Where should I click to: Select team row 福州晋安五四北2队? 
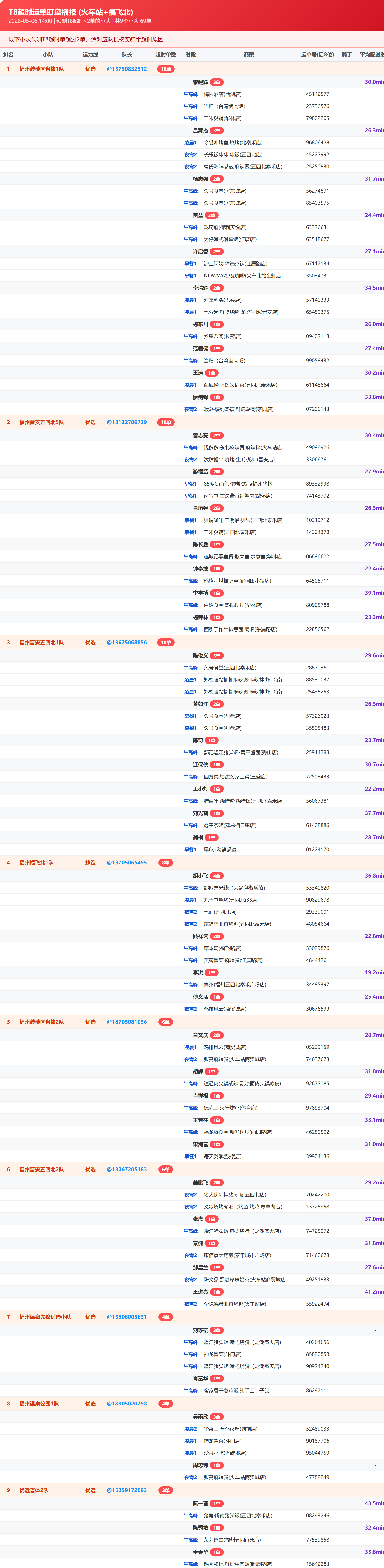pyautogui.click(x=192, y=1169)
